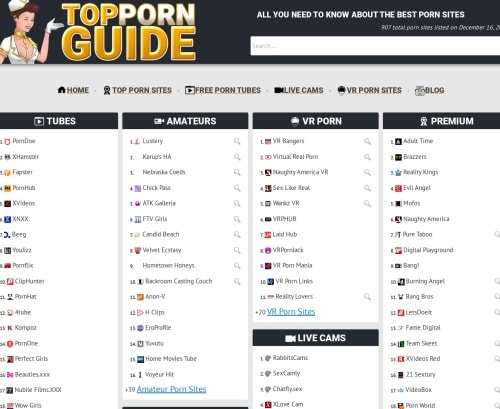Click 'Mofos' in the PREMIUM list
Image resolution: width=500 pixels, height=409 pixels.
click(411, 203)
